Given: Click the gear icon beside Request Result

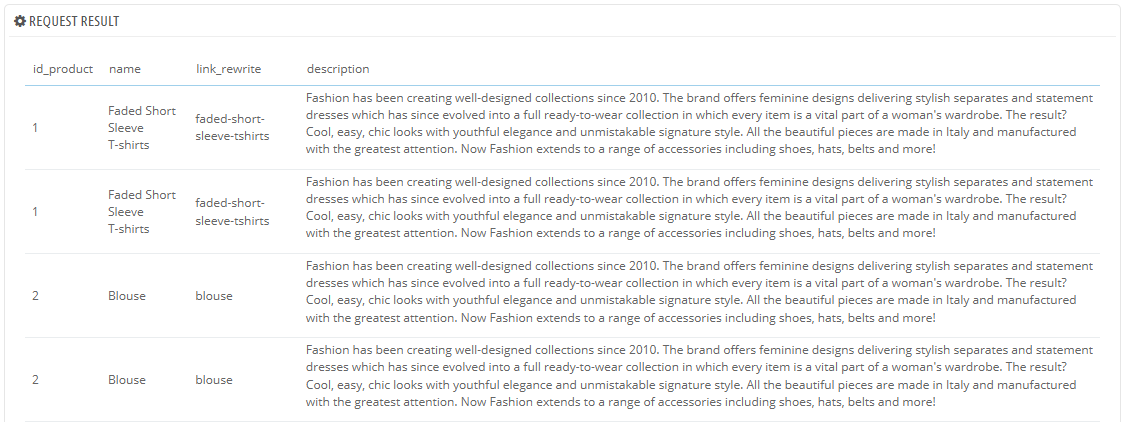Looking at the screenshot, I should point(20,21).
